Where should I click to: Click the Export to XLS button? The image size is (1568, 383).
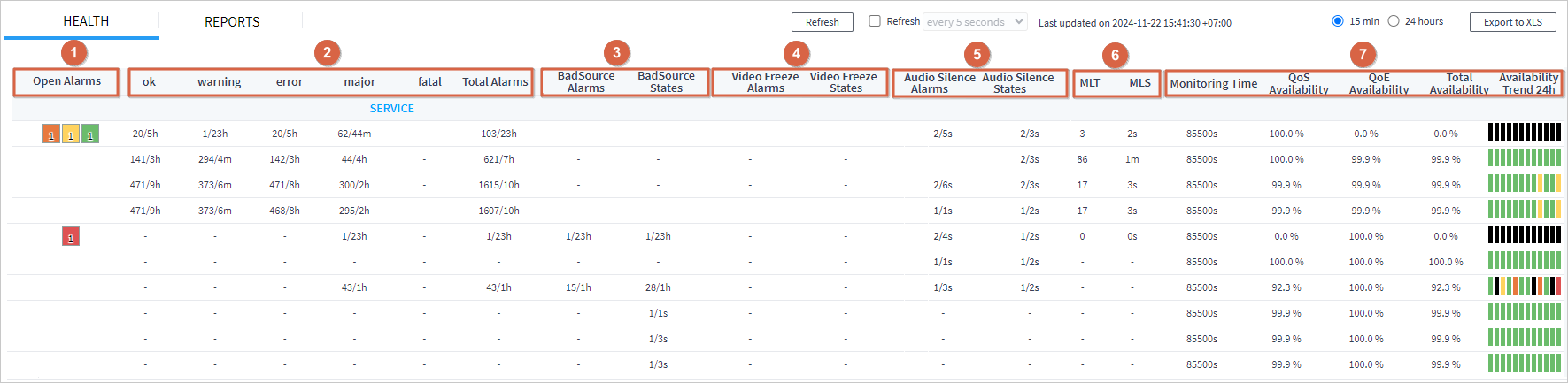[1512, 22]
